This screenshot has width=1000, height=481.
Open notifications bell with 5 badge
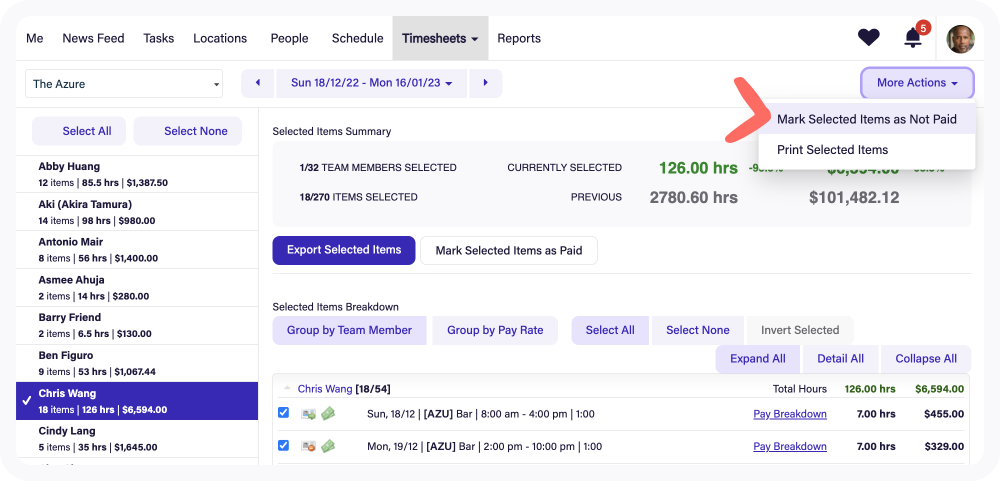(913, 38)
